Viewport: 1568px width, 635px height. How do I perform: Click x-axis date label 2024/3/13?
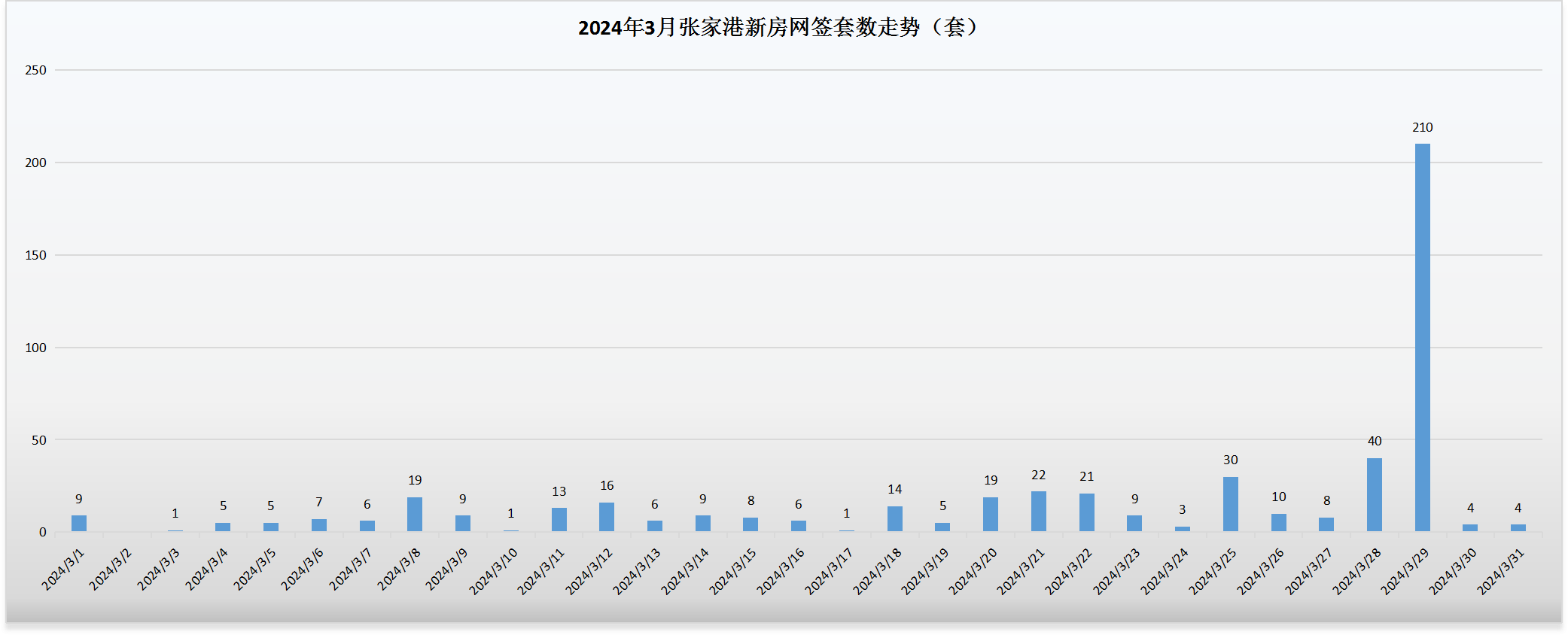pyautogui.click(x=638, y=571)
